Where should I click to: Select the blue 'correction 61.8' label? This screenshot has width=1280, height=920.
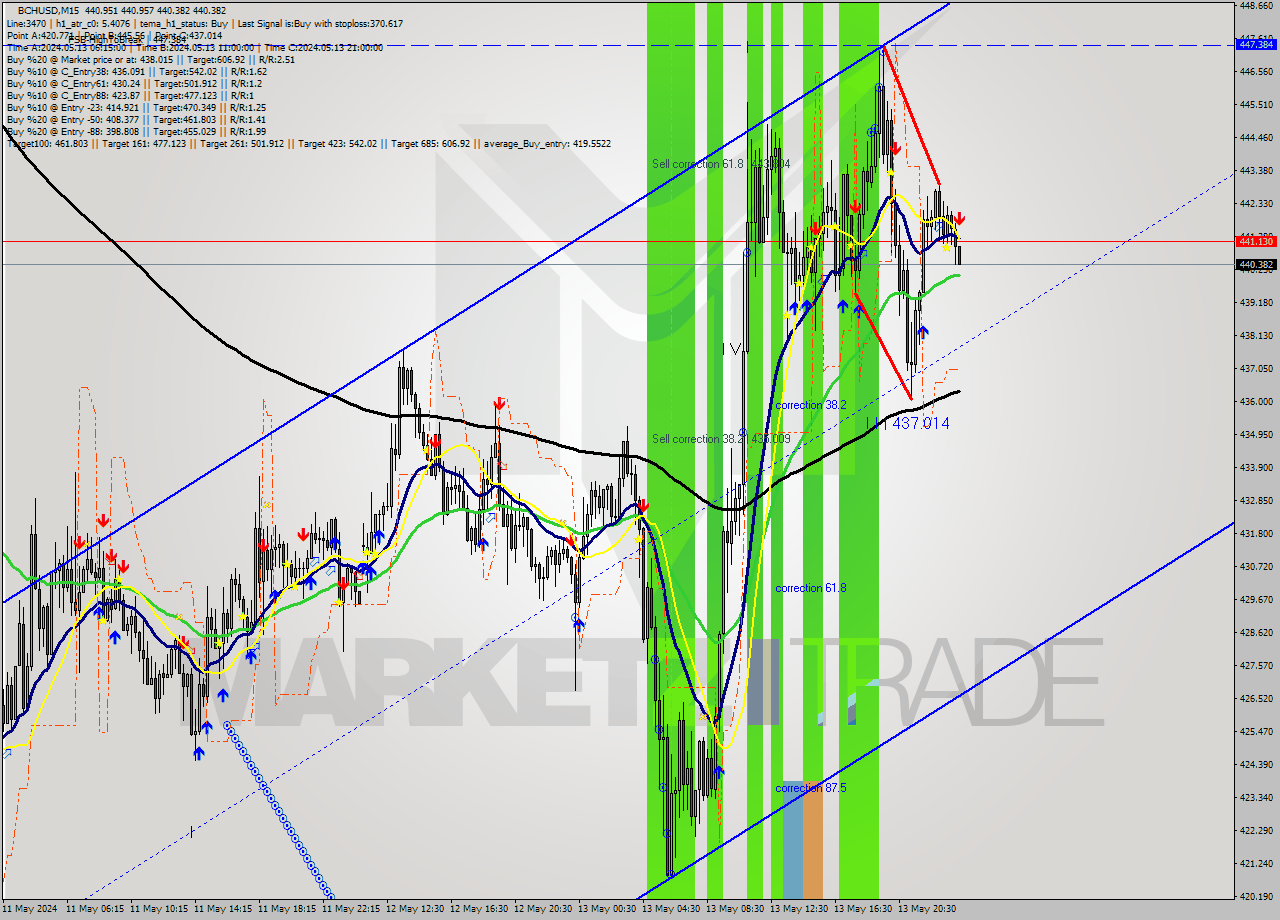(x=811, y=588)
